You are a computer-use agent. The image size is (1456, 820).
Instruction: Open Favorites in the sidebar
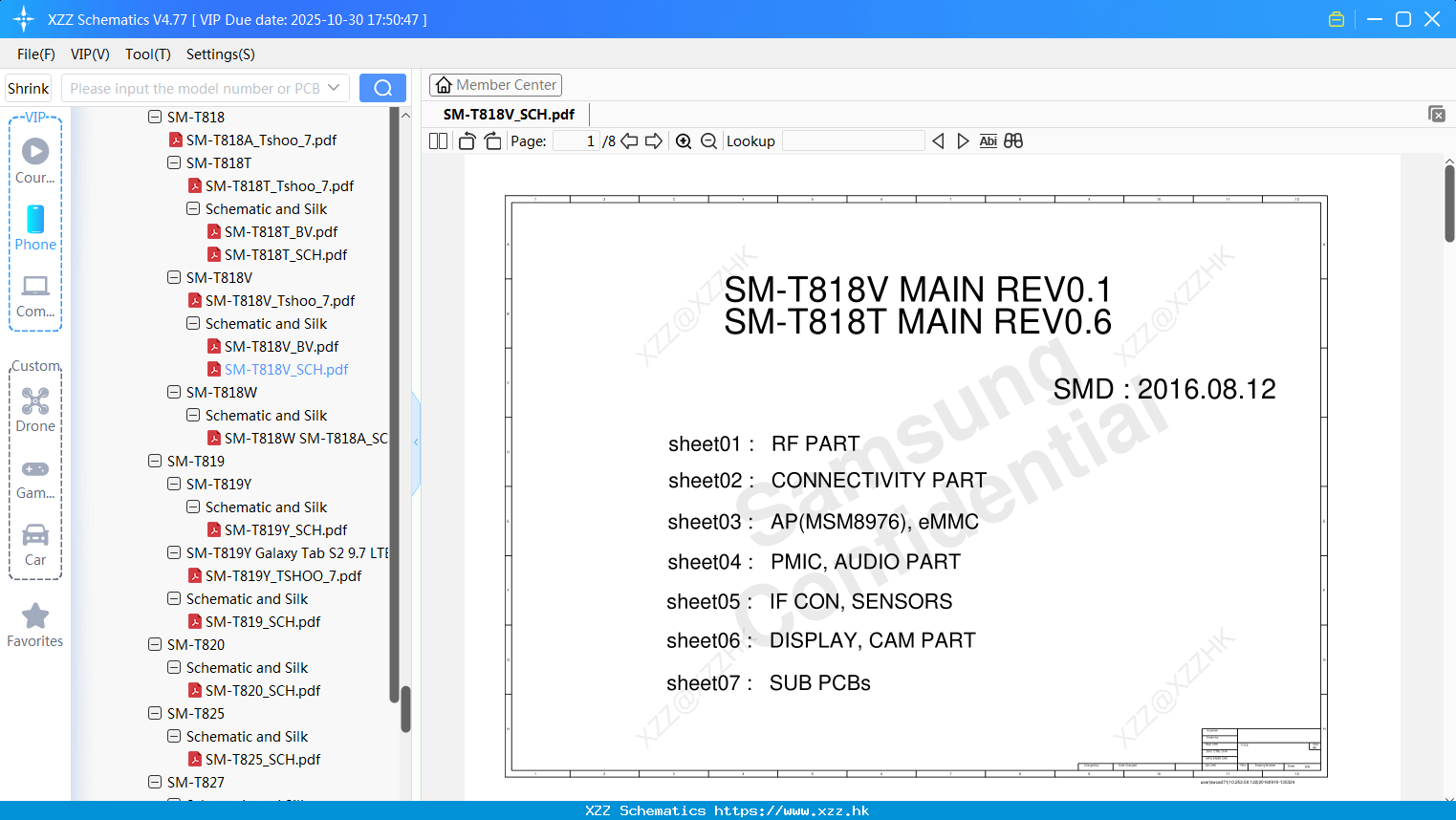coord(35,626)
